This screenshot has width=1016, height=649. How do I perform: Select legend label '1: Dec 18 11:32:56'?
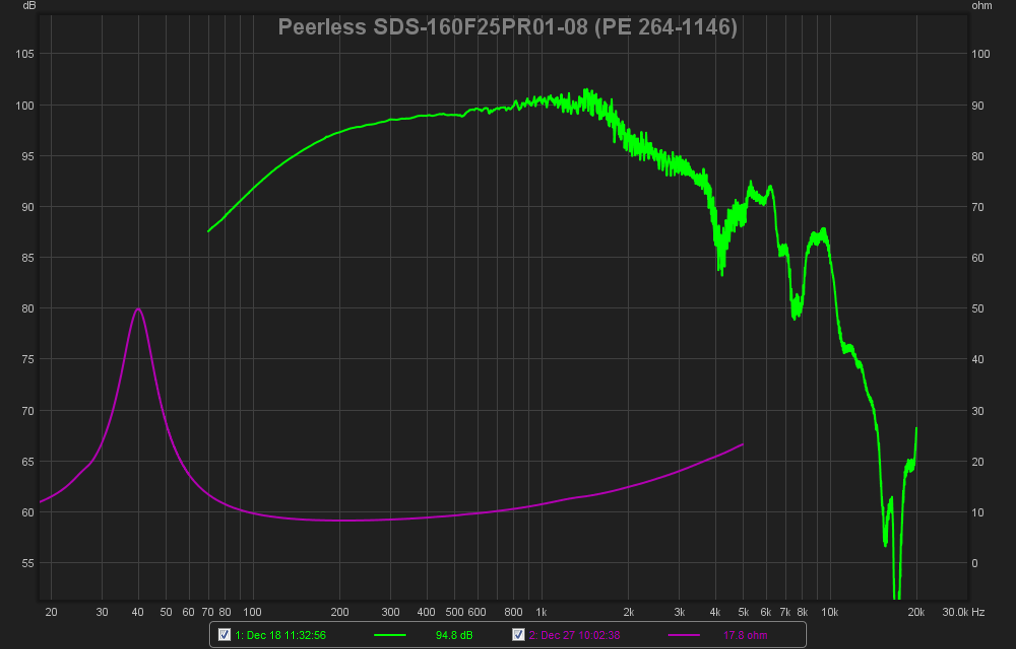[281, 635]
